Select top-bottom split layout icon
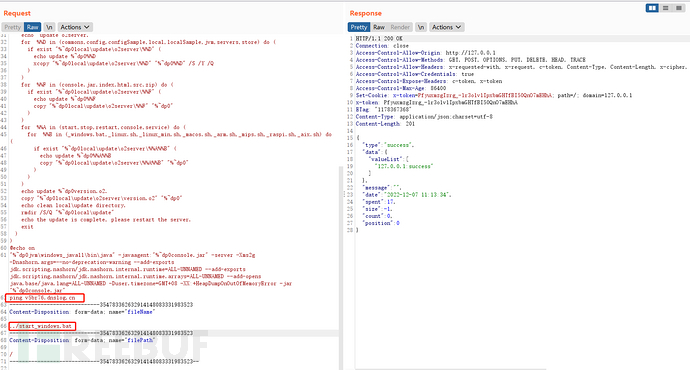This screenshot has width=690, height=370. 666,8
